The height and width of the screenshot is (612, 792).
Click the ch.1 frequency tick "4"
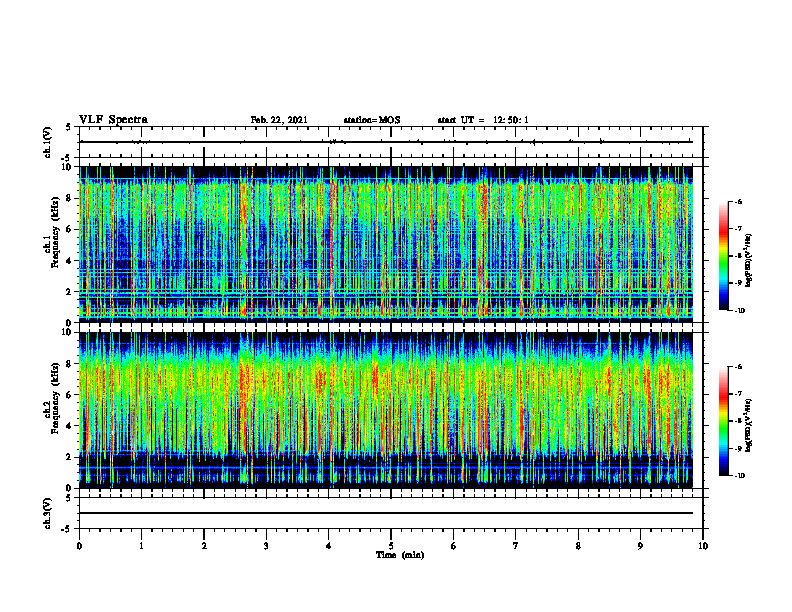coord(70,261)
